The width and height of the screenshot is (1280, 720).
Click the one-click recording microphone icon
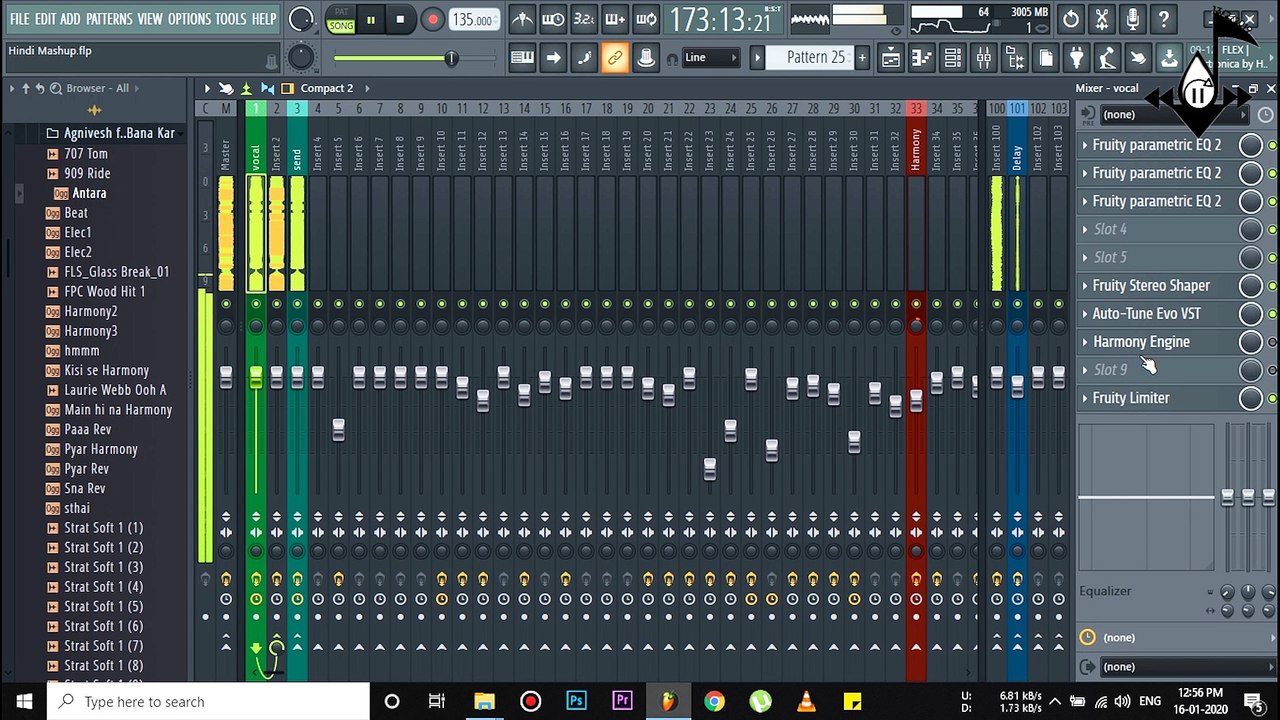pos(1133,19)
